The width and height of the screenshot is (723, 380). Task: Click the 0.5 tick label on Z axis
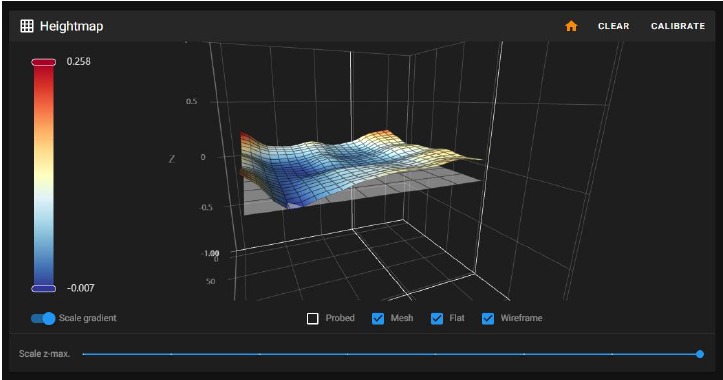coord(191,101)
